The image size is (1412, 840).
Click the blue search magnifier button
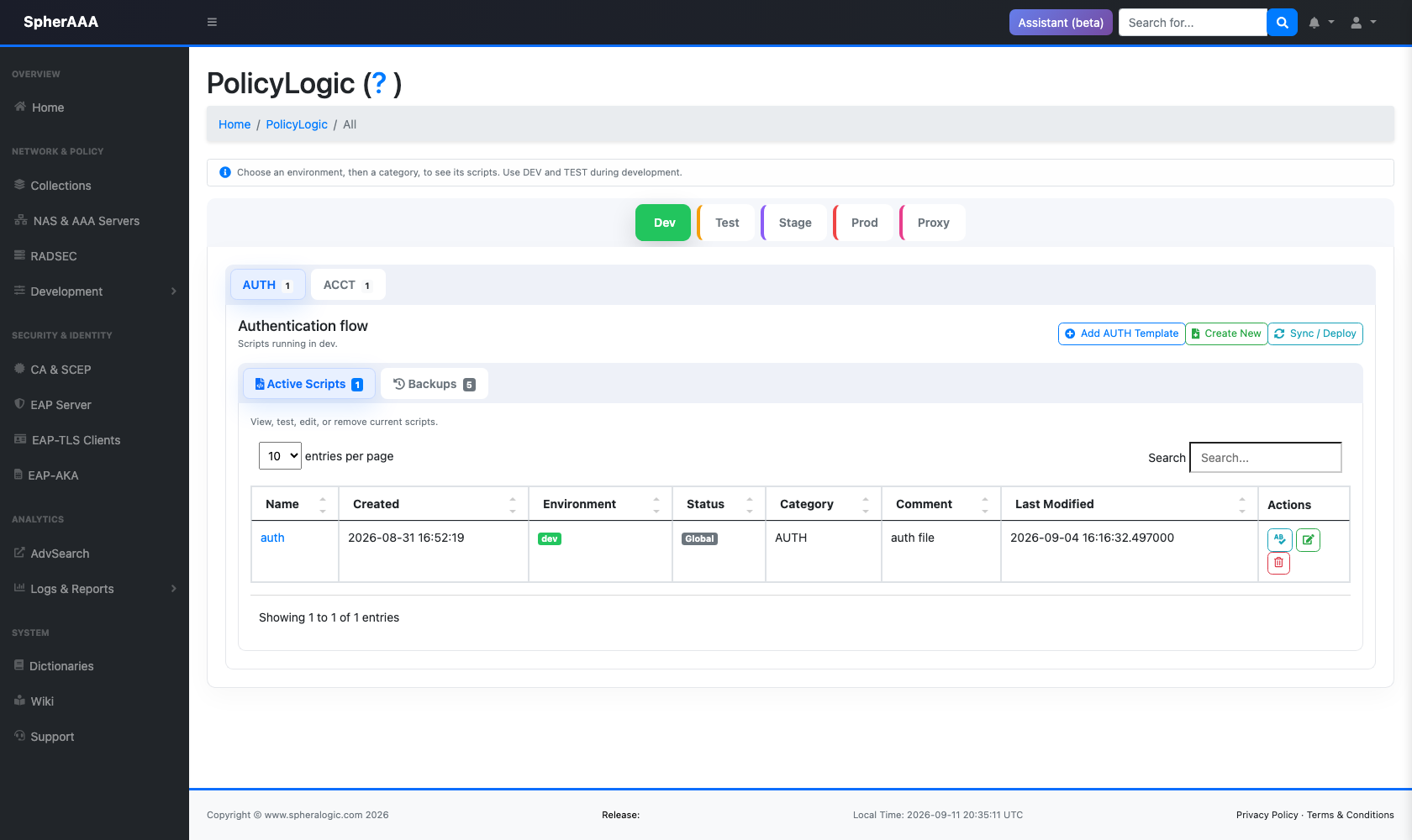[x=1282, y=23]
